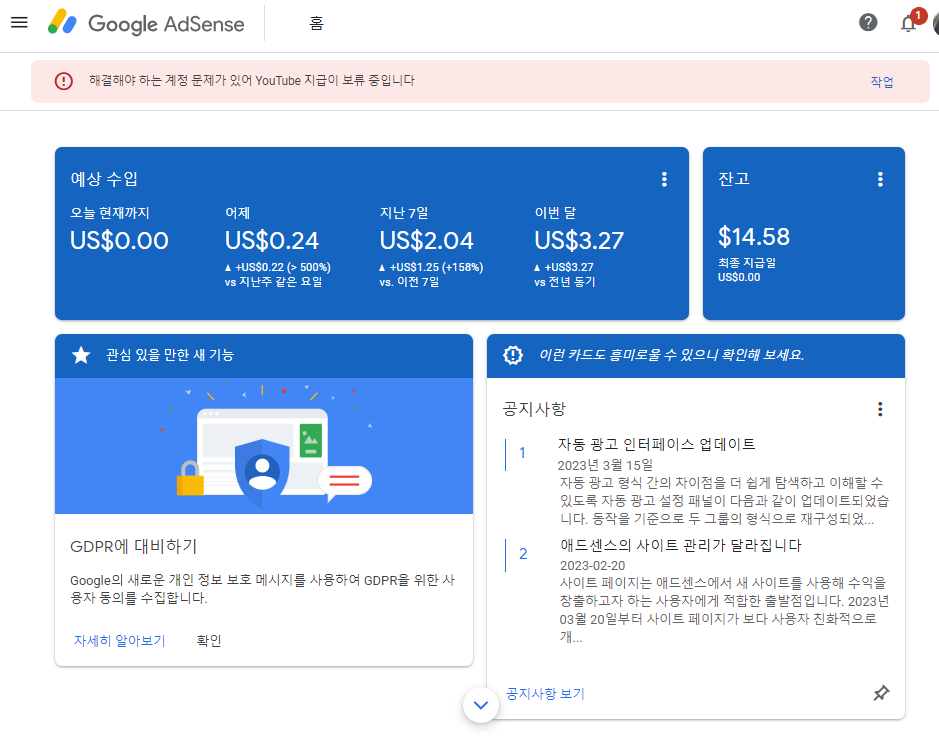Open the account avatar at top right
Screen dimensions: 939x748
[x=935, y=23]
